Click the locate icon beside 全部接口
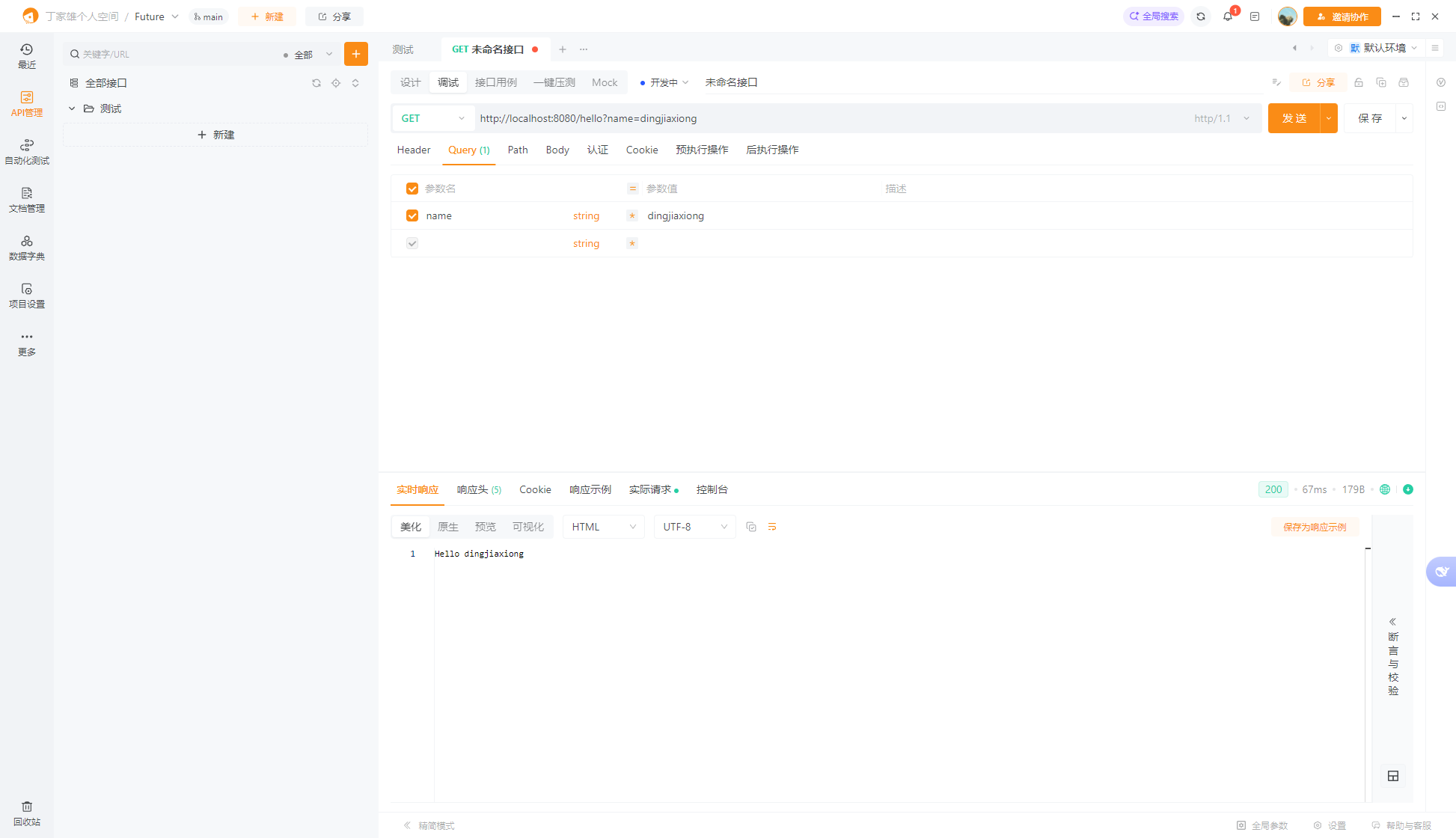 coord(336,83)
